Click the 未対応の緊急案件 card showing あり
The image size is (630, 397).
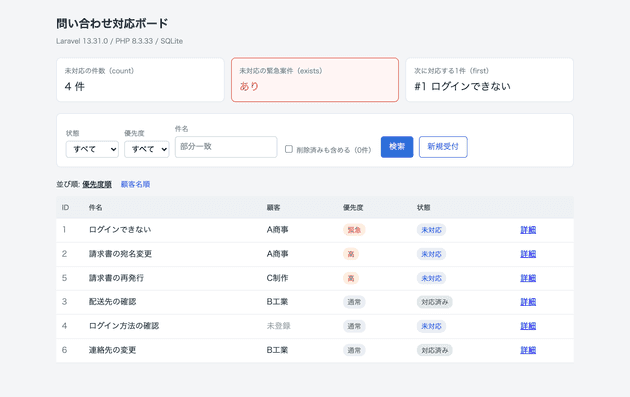coord(315,80)
